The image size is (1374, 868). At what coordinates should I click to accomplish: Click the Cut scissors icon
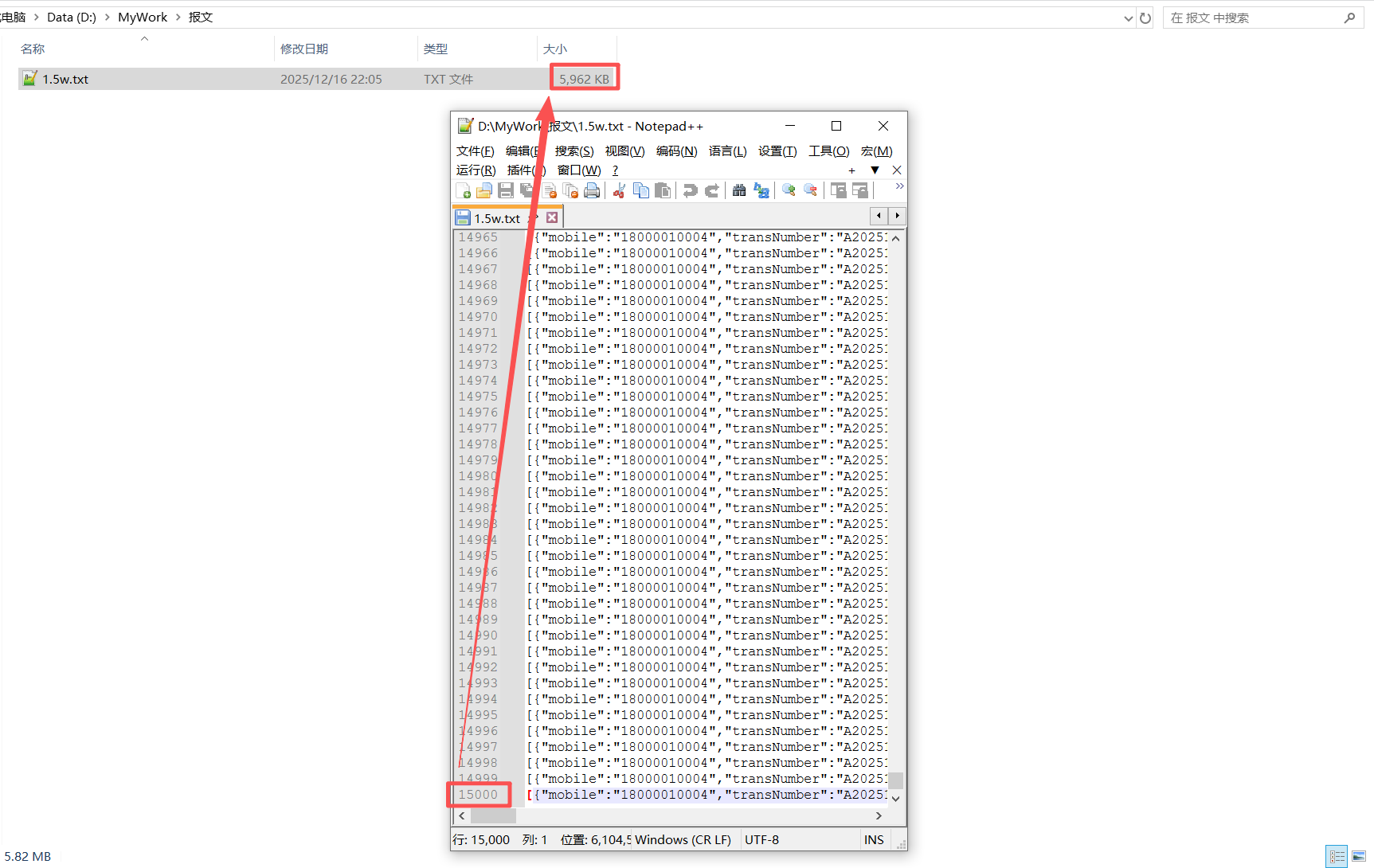coord(619,190)
